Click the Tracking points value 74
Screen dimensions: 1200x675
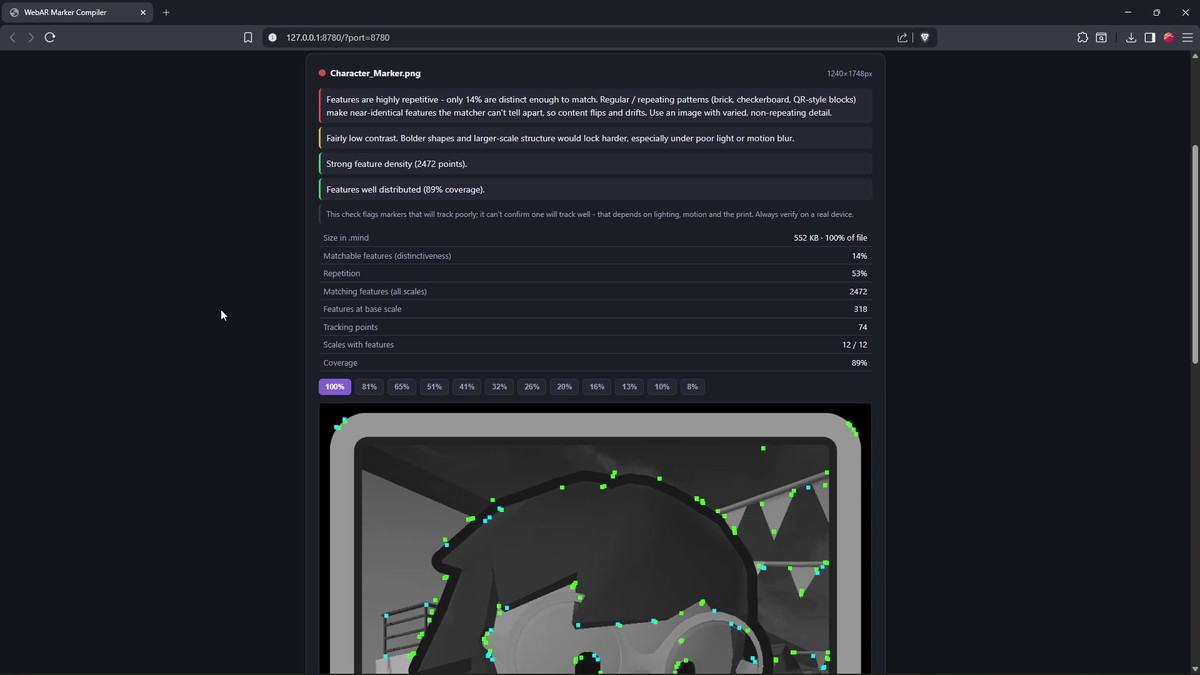point(862,327)
